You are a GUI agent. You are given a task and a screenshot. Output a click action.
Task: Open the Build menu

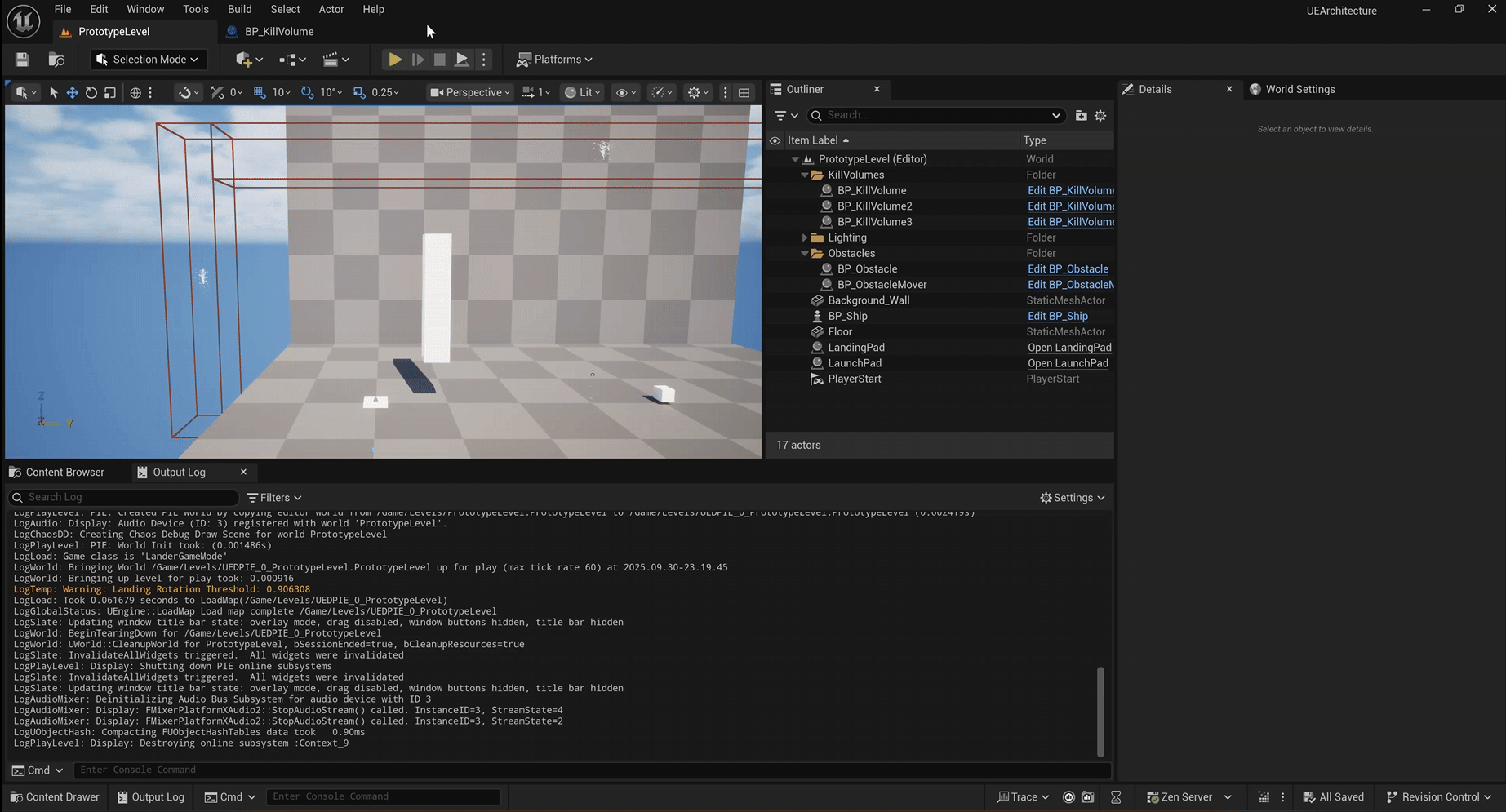[239, 9]
